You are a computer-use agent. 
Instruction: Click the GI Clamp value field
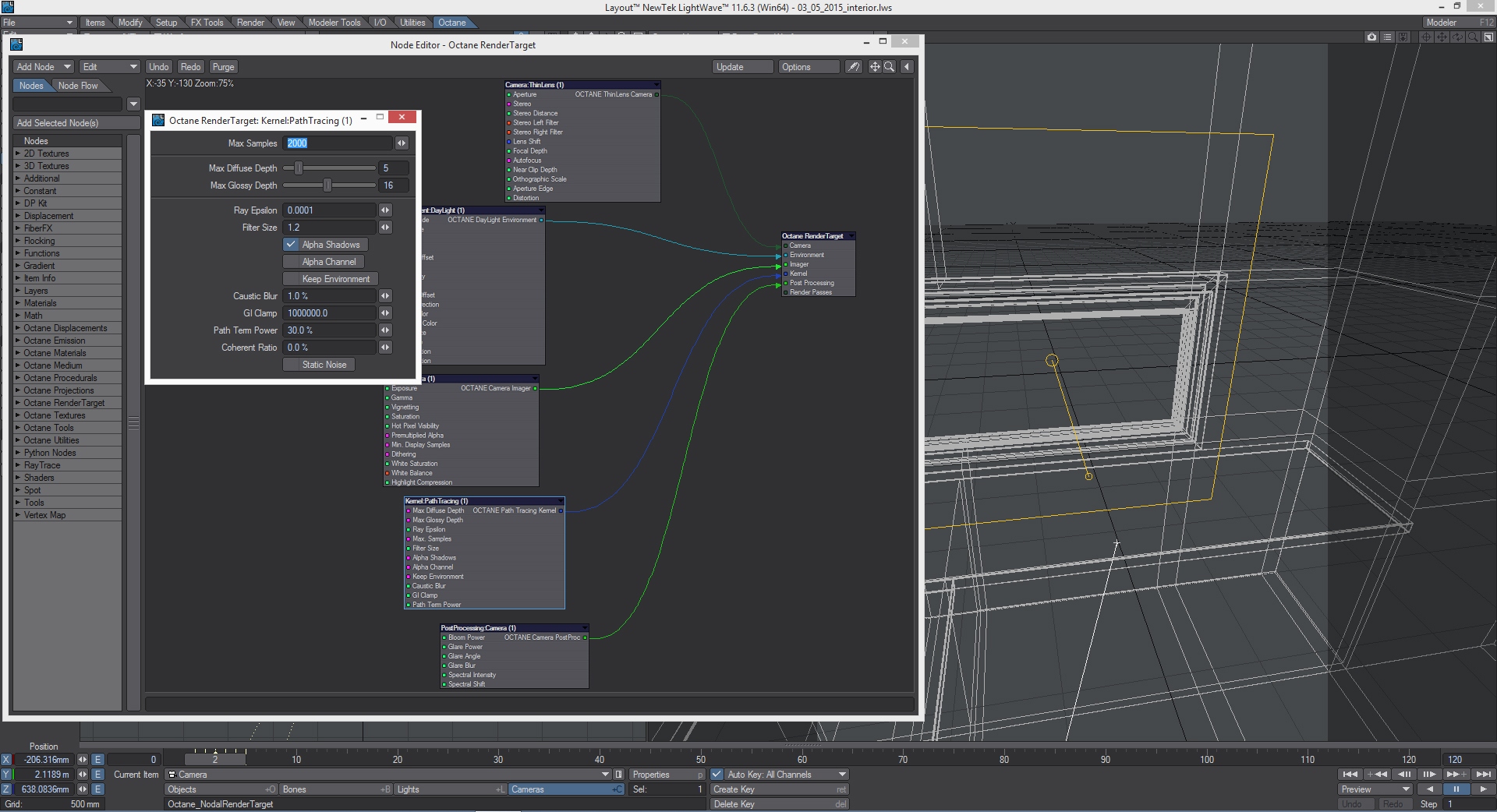click(x=329, y=313)
